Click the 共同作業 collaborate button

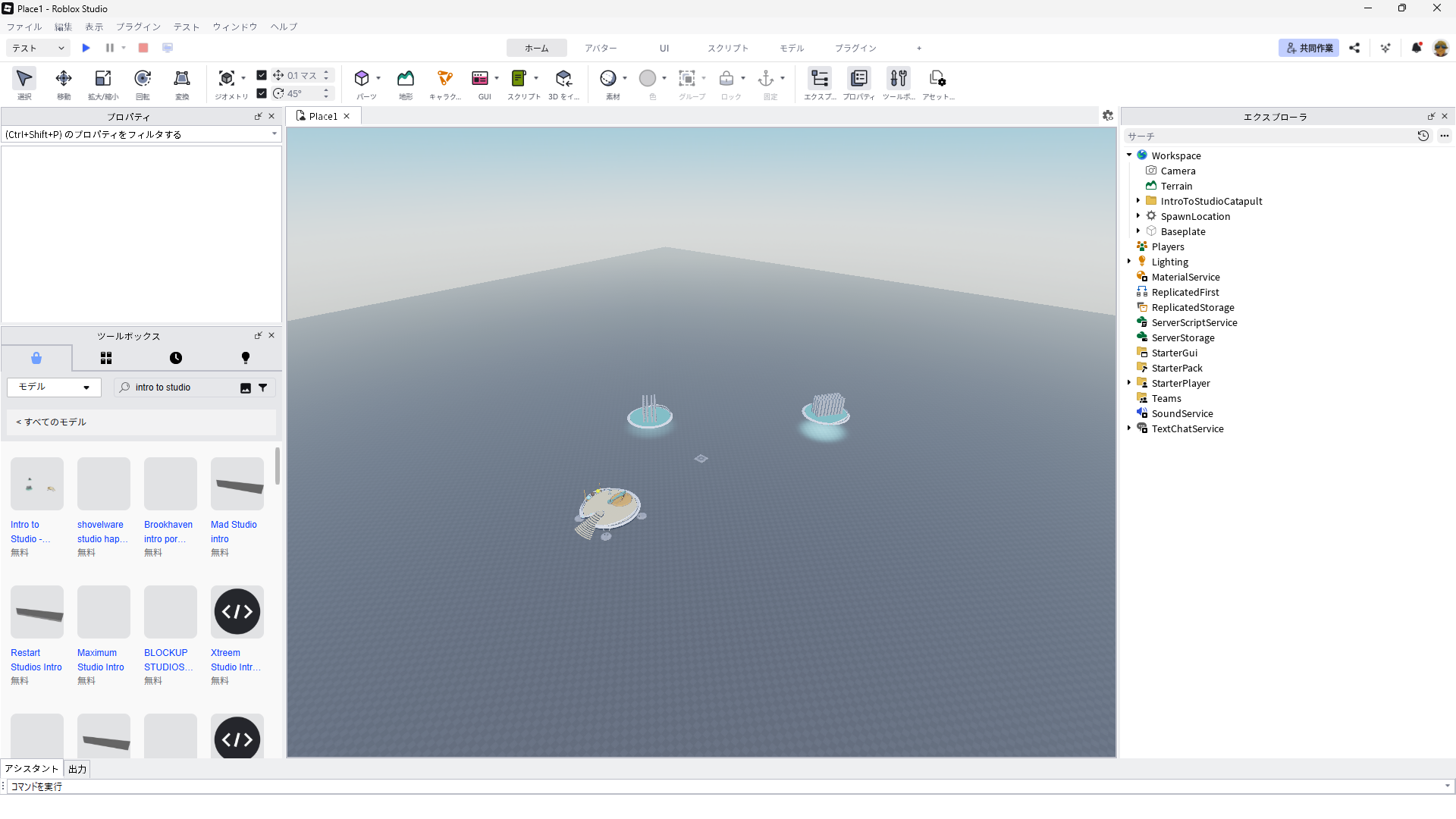1309,48
